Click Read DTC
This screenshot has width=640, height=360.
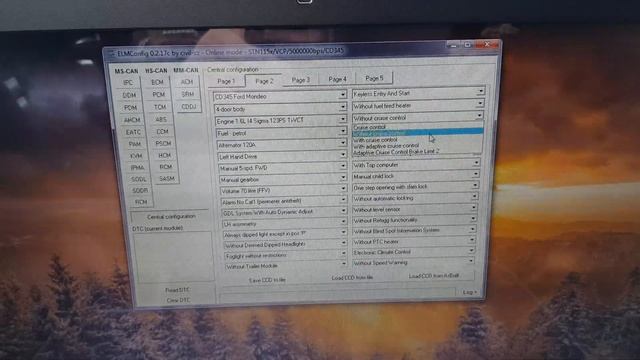click(x=177, y=290)
